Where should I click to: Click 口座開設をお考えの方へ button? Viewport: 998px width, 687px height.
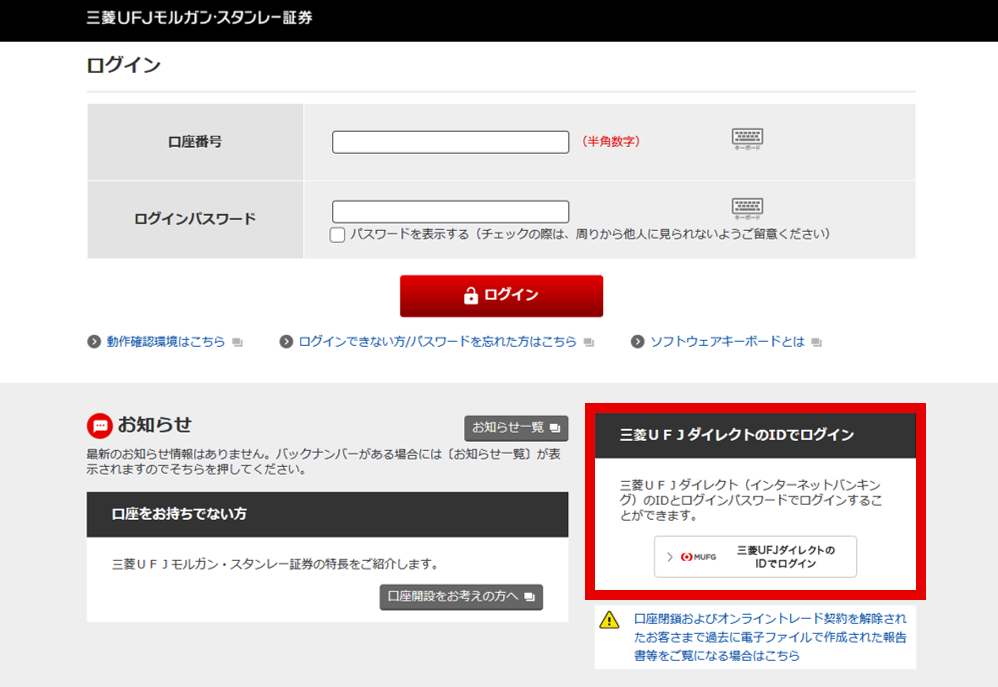pyautogui.click(x=461, y=597)
